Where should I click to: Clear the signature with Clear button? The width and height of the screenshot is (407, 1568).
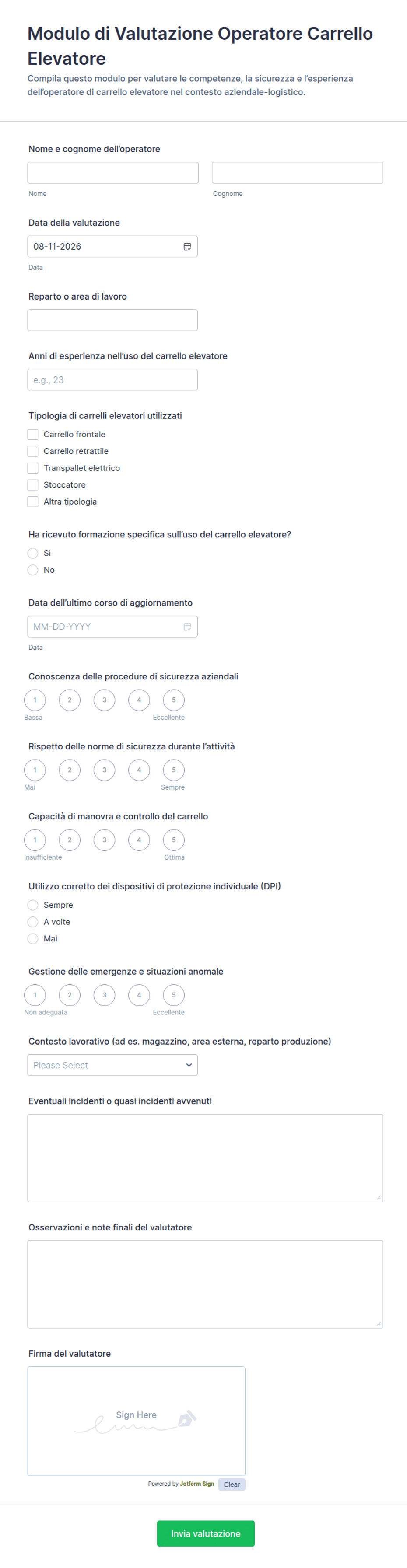pos(232,1484)
